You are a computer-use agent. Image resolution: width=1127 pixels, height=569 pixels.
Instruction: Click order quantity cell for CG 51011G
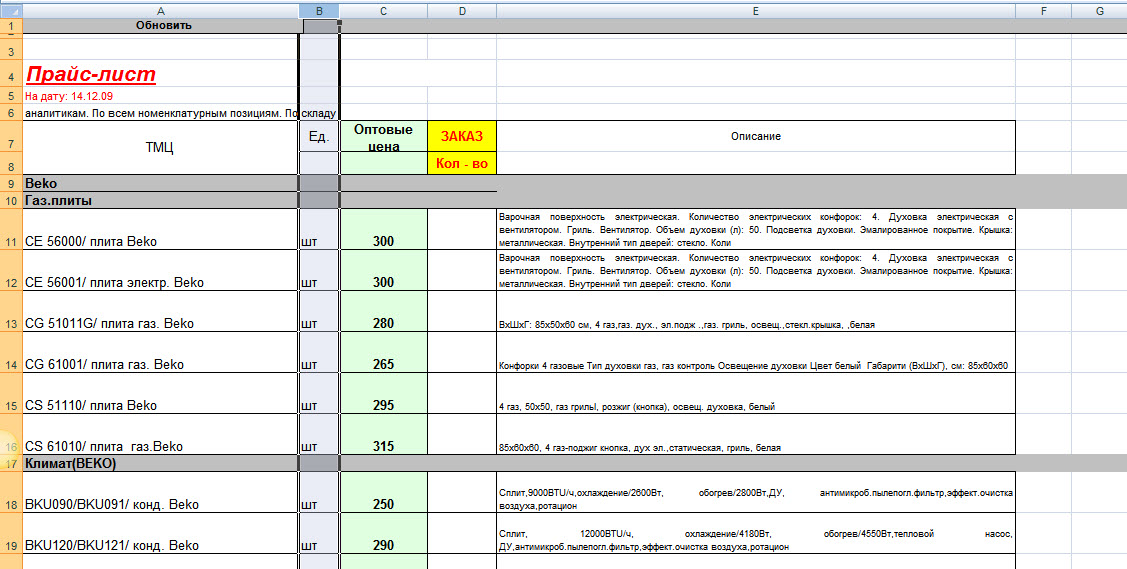(461, 311)
